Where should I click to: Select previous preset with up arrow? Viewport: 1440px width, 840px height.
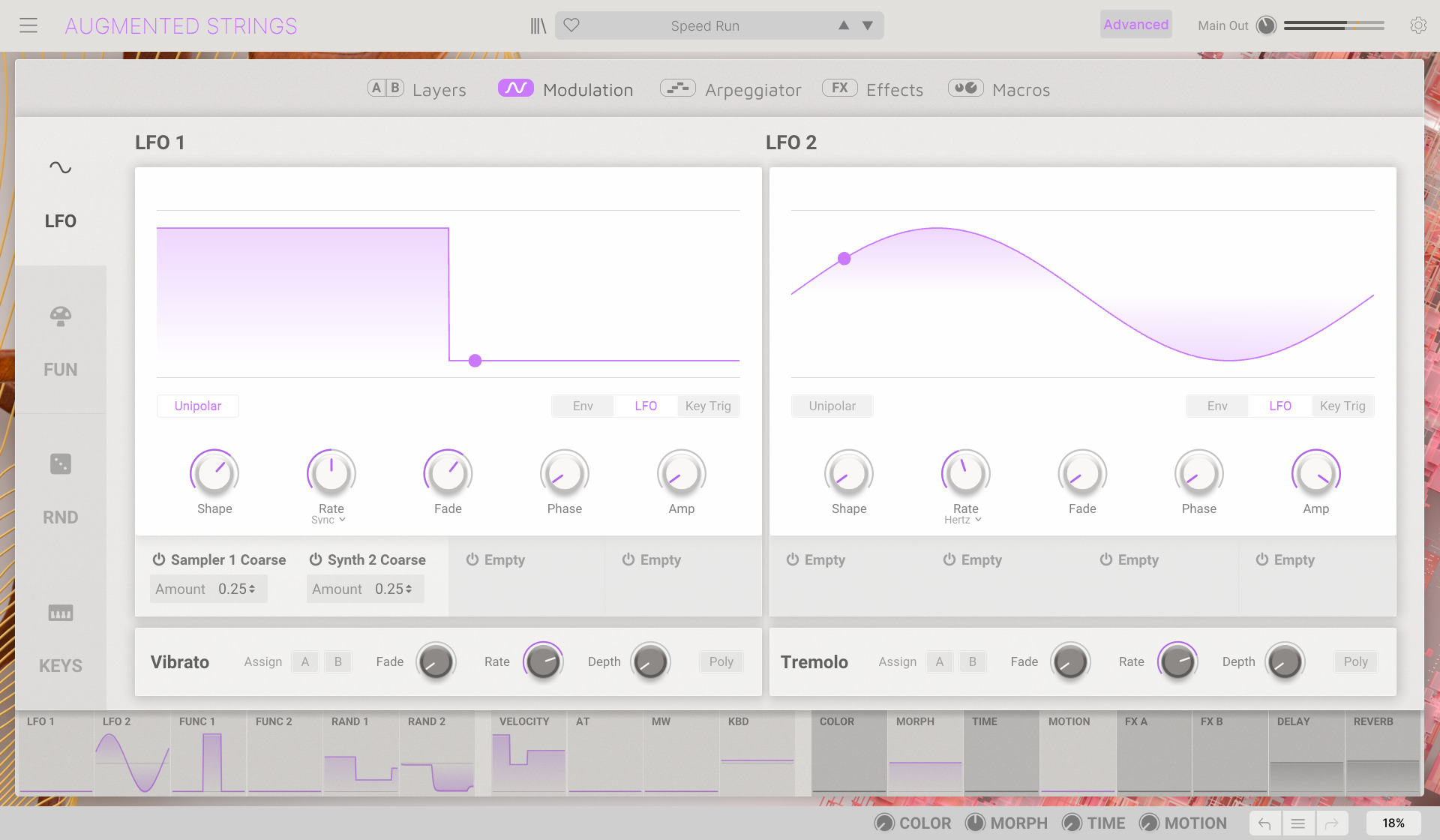[844, 25]
